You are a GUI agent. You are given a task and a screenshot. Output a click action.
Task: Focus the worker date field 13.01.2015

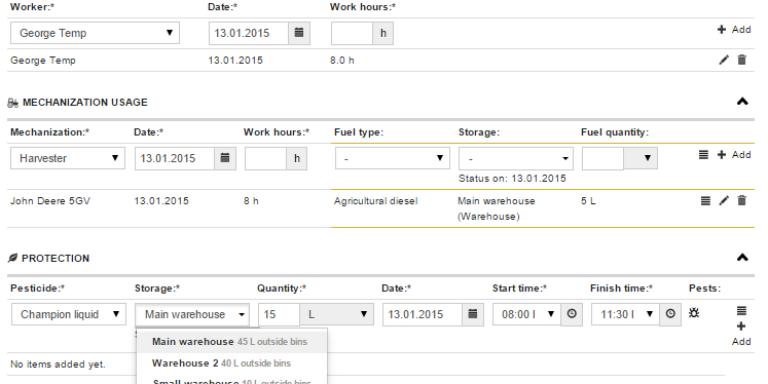249,33
